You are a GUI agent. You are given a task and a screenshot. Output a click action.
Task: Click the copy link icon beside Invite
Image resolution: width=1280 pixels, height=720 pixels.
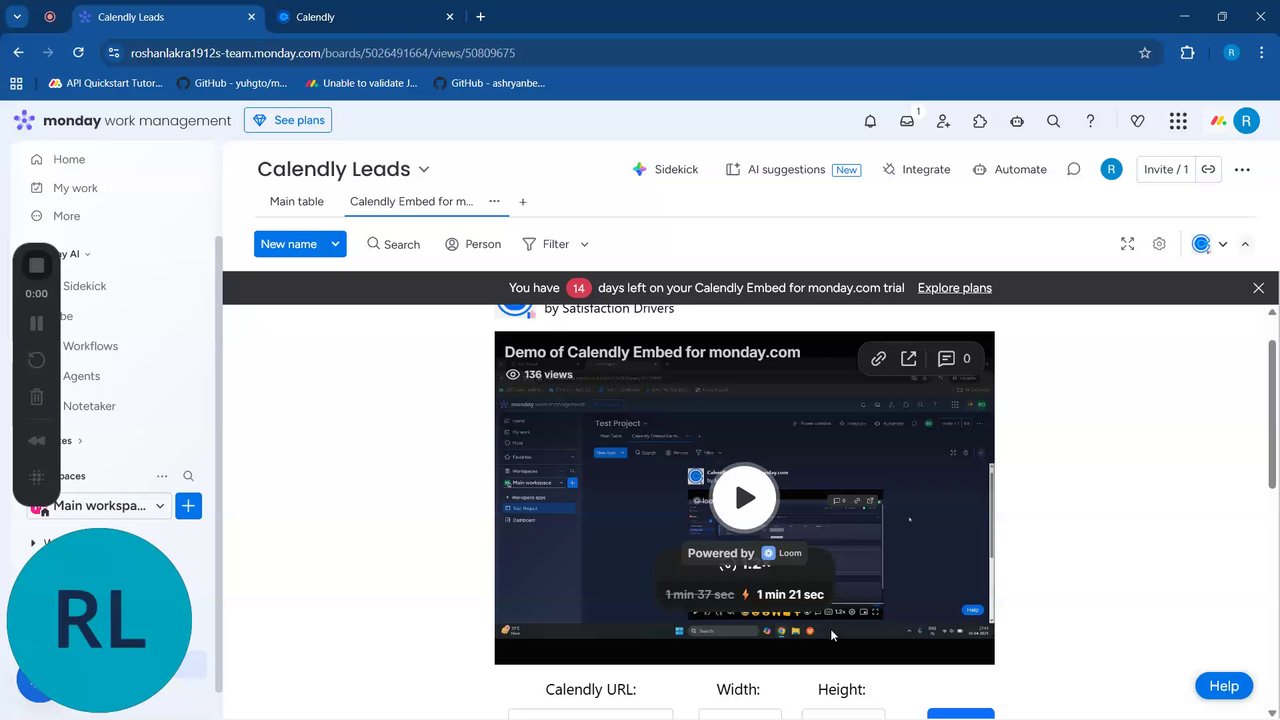(1208, 169)
